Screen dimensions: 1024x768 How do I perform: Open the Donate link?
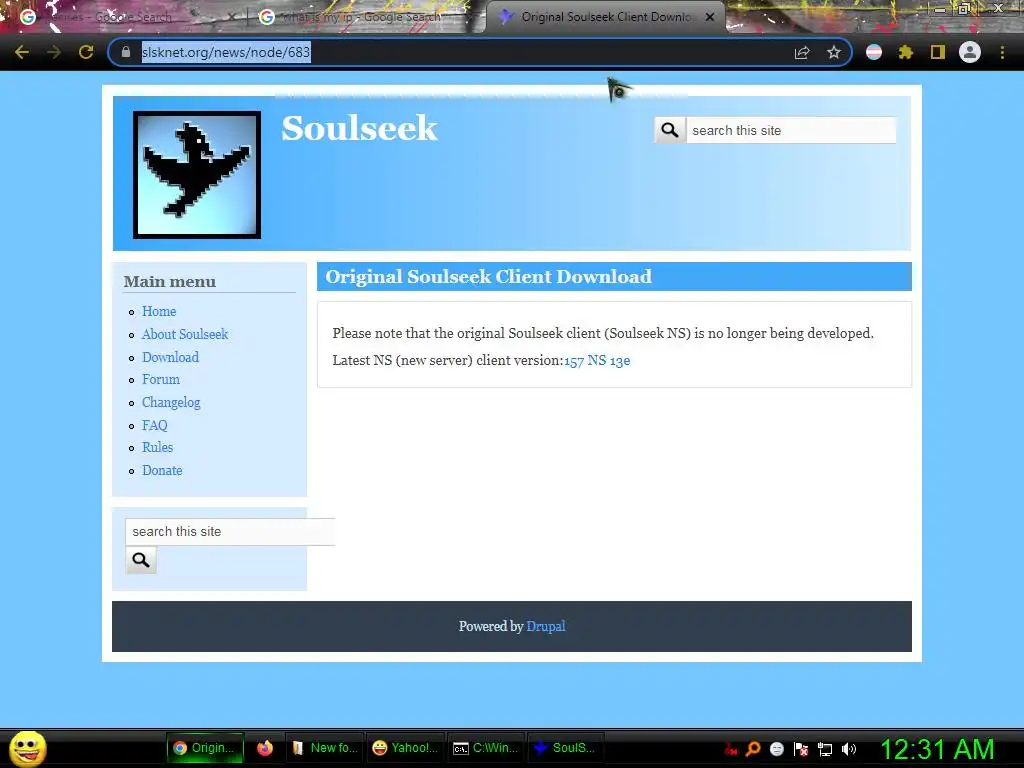(162, 470)
